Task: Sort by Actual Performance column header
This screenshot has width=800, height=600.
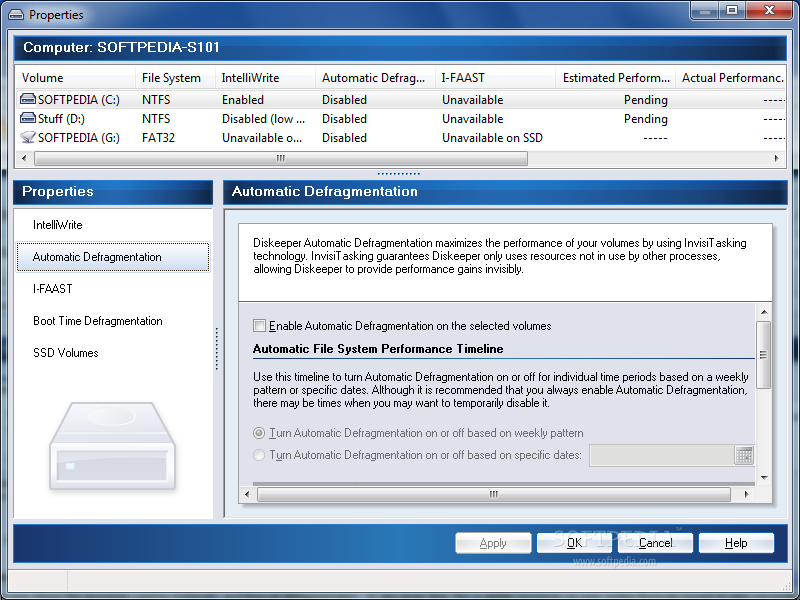Action: click(x=731, y=78)
